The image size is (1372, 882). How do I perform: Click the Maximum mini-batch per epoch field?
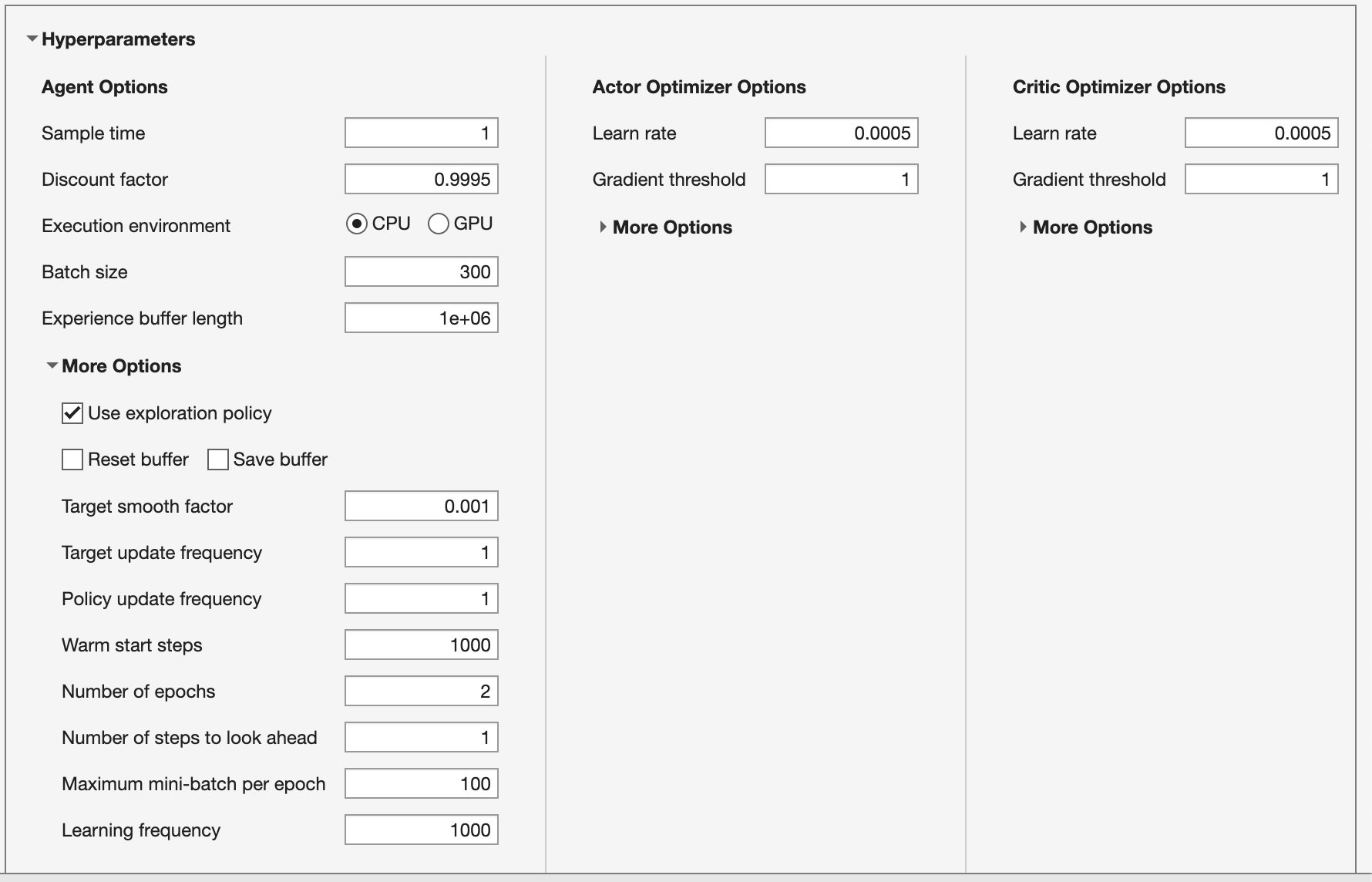coord(421,783)
